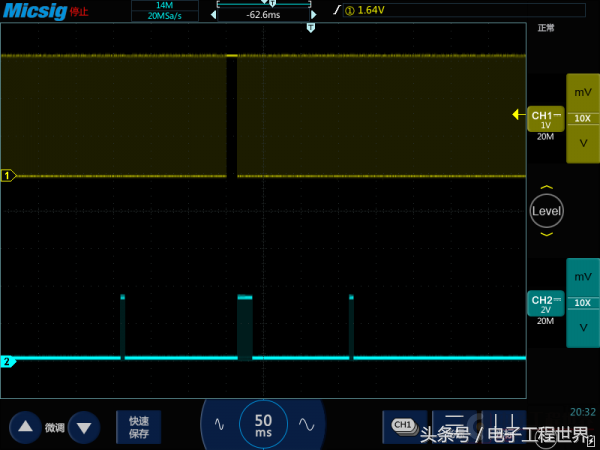
Task: Open the 50 ms timebase dial
Action: point(263,424)
